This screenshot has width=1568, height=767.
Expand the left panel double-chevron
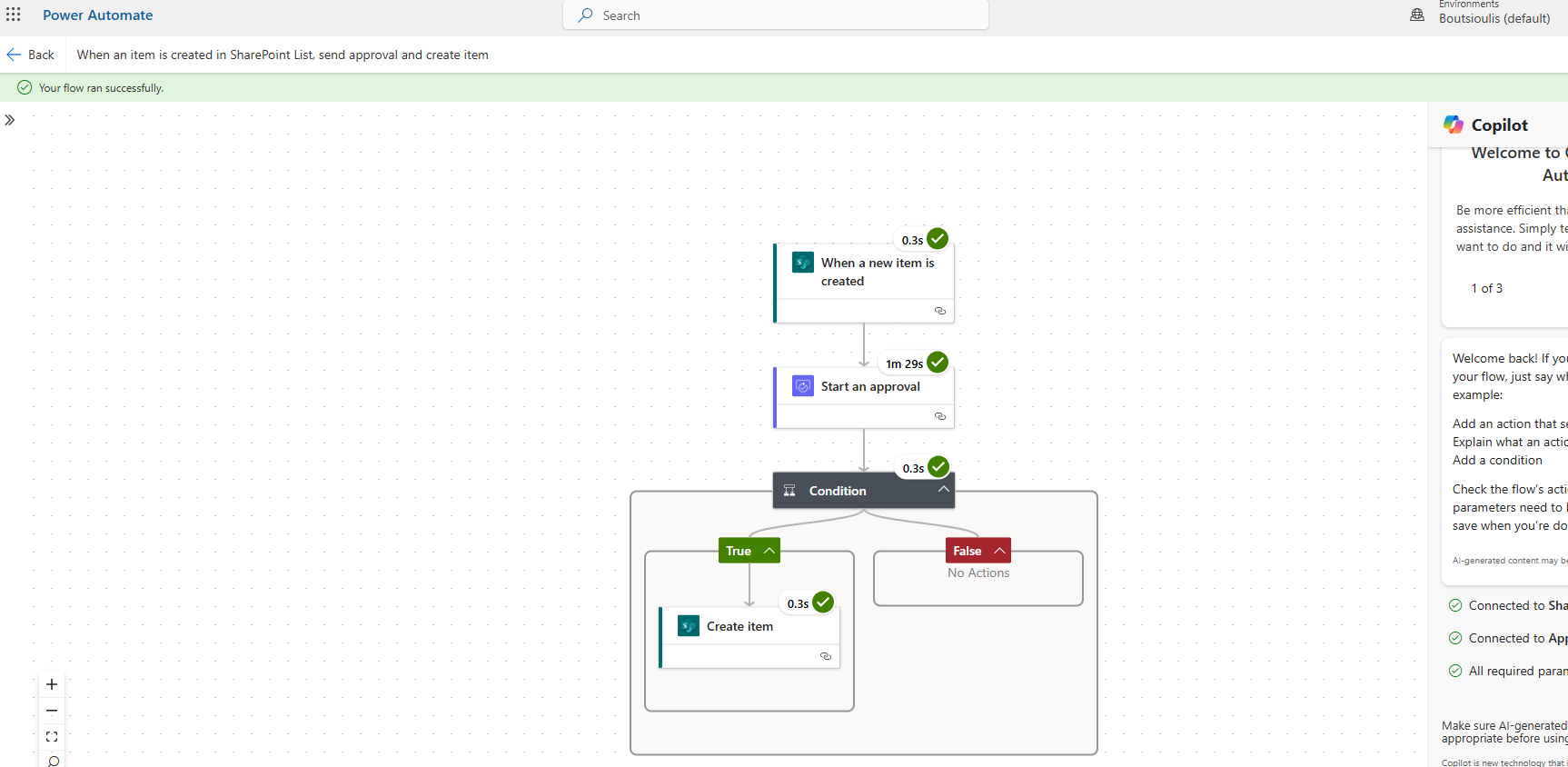10,120
